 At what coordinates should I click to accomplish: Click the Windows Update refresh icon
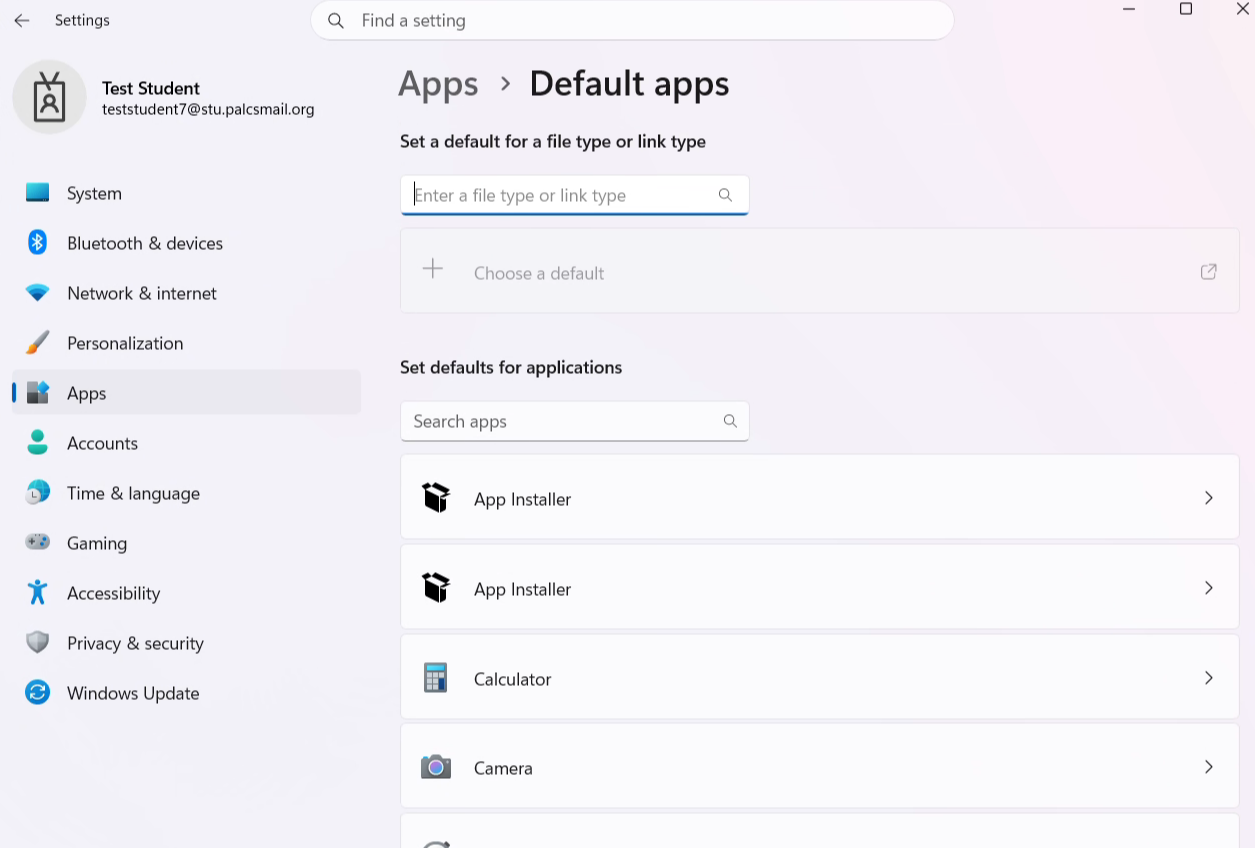click(x=38, y=693)
